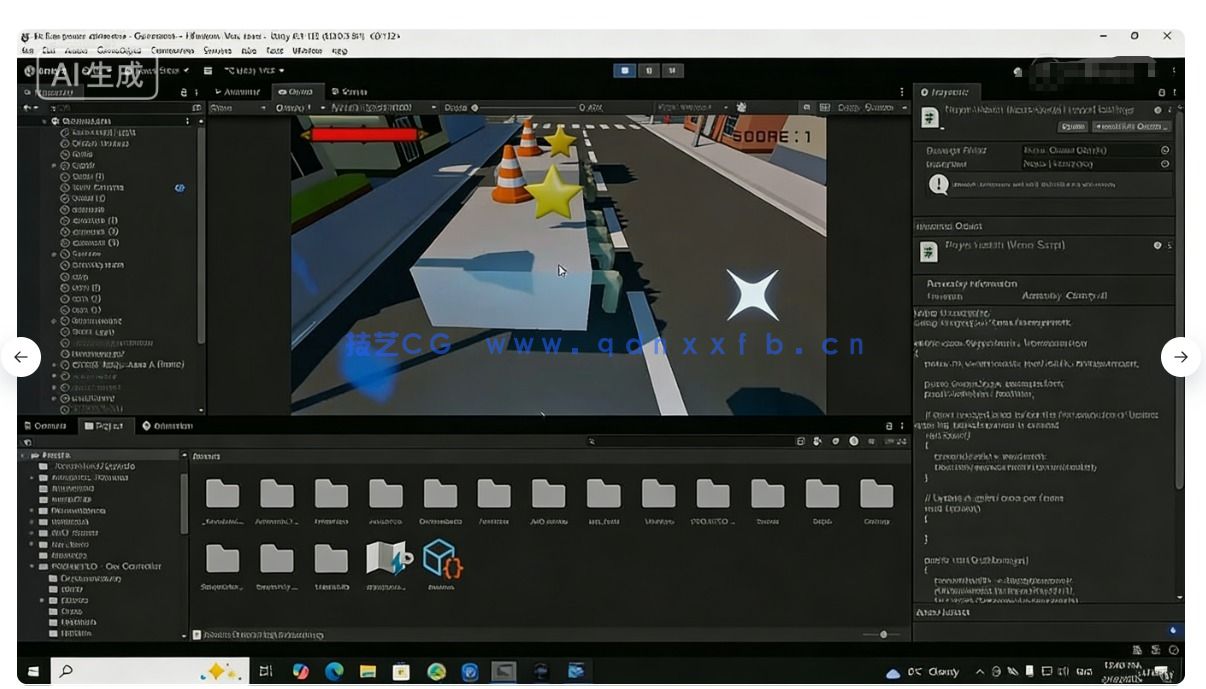Click the Assets breadcrumb link in the Project panel
This screenshot has width=1206, height=689.
pos(207,455)
